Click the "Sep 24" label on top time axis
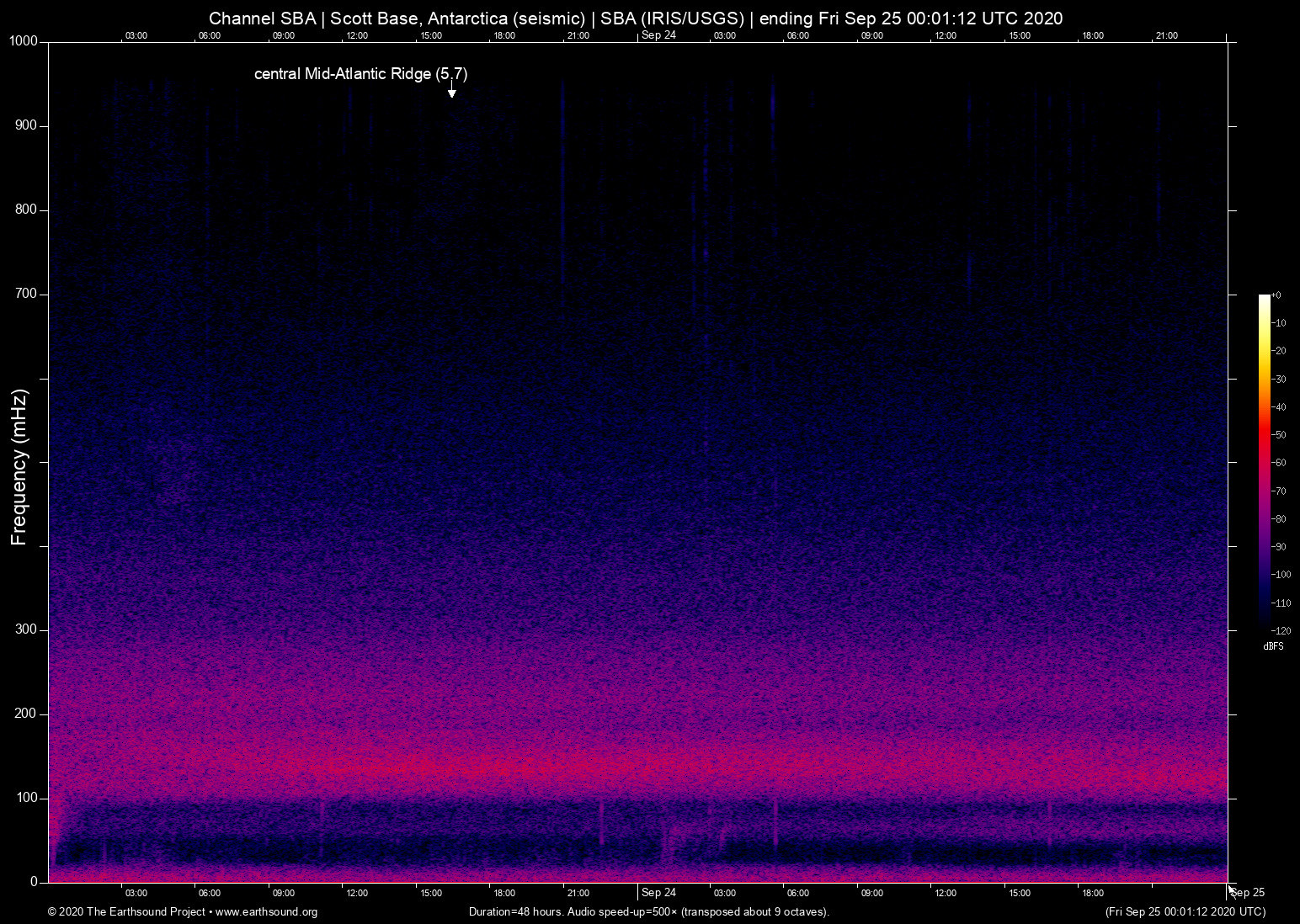This screenshot has width=1300, height=924. (658, 35)
